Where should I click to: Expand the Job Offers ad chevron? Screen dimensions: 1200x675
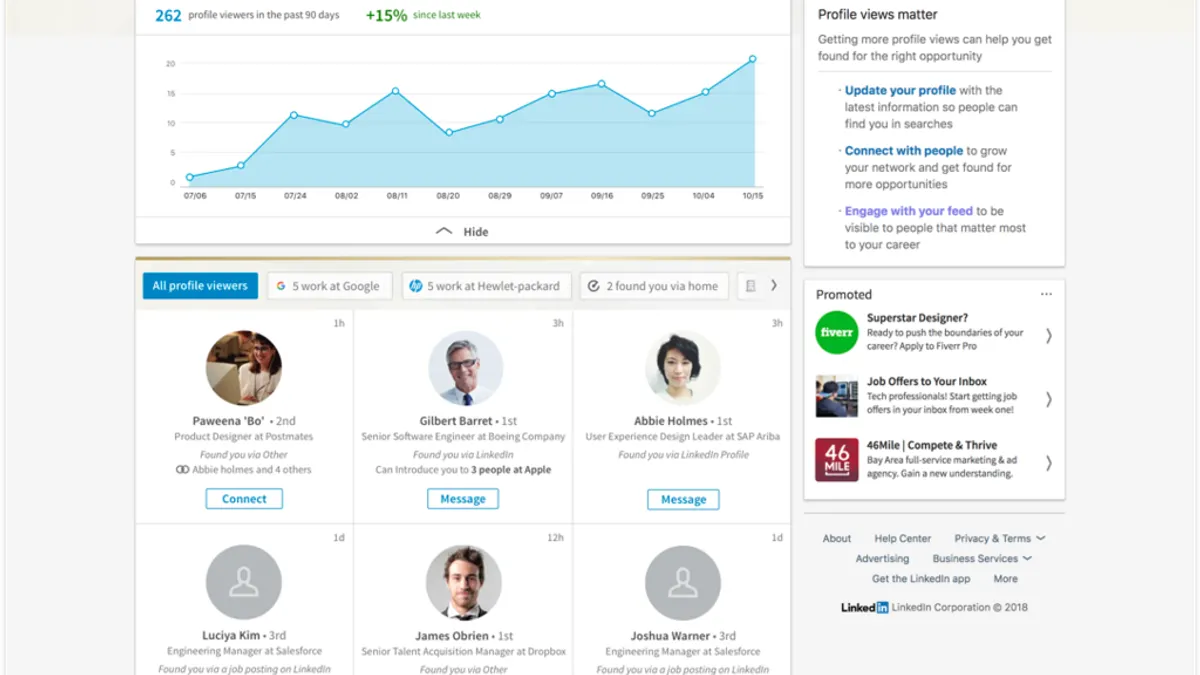[x=1048, y=399]
